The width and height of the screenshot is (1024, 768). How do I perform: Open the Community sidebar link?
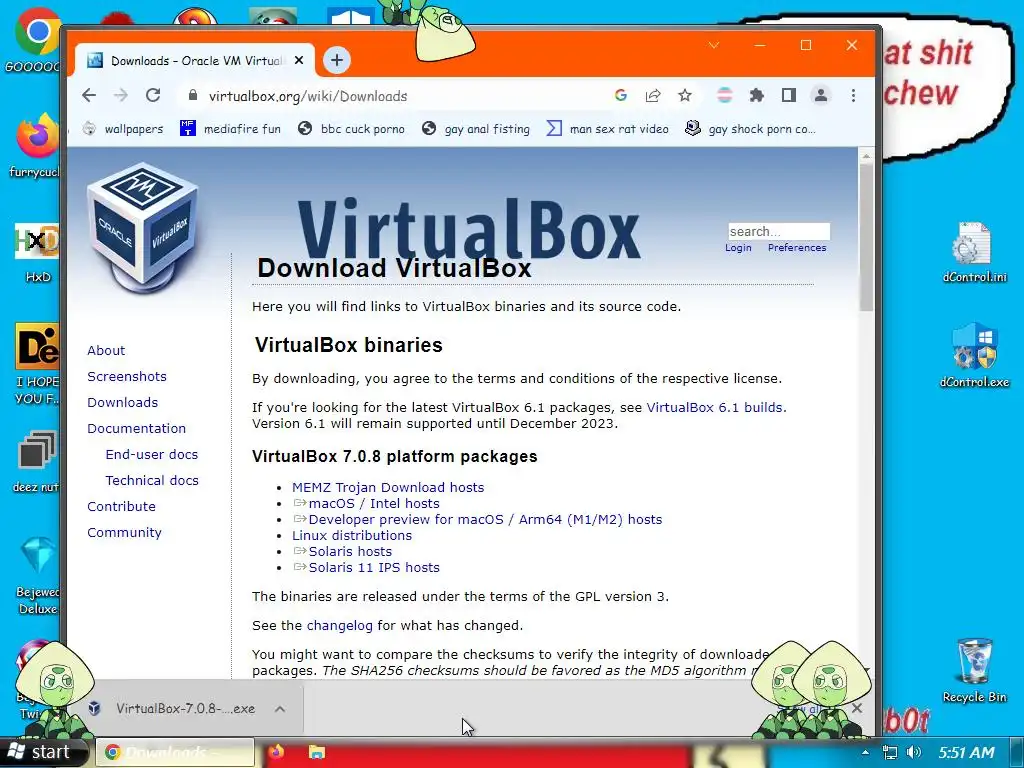[x=124, y=532]
